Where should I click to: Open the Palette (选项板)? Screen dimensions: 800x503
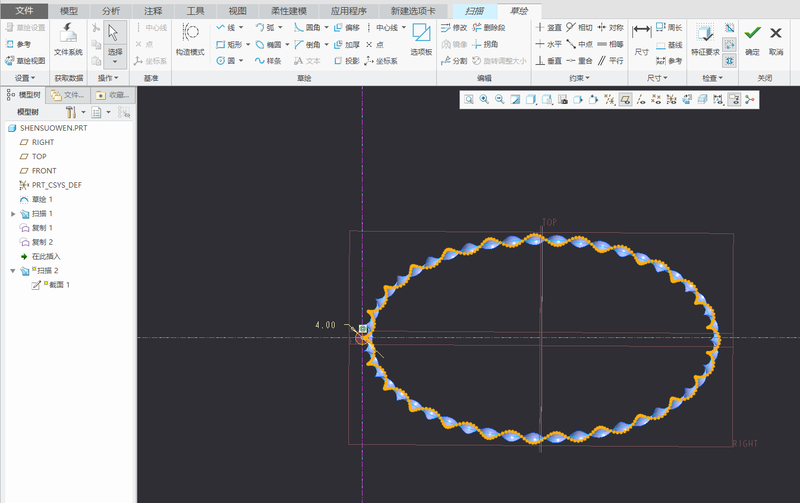coord(421,39)
